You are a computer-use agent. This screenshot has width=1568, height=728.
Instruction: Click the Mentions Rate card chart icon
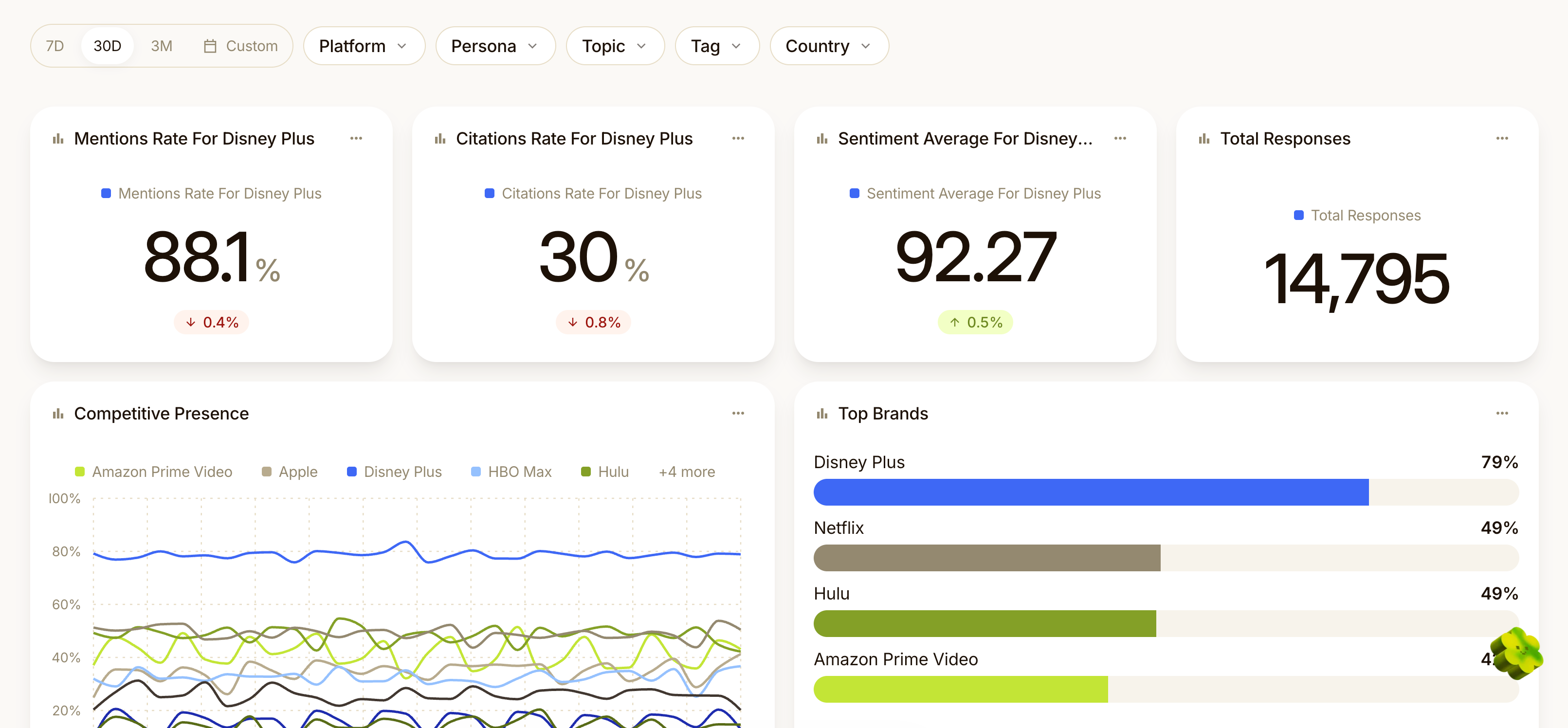click(58, 139)
